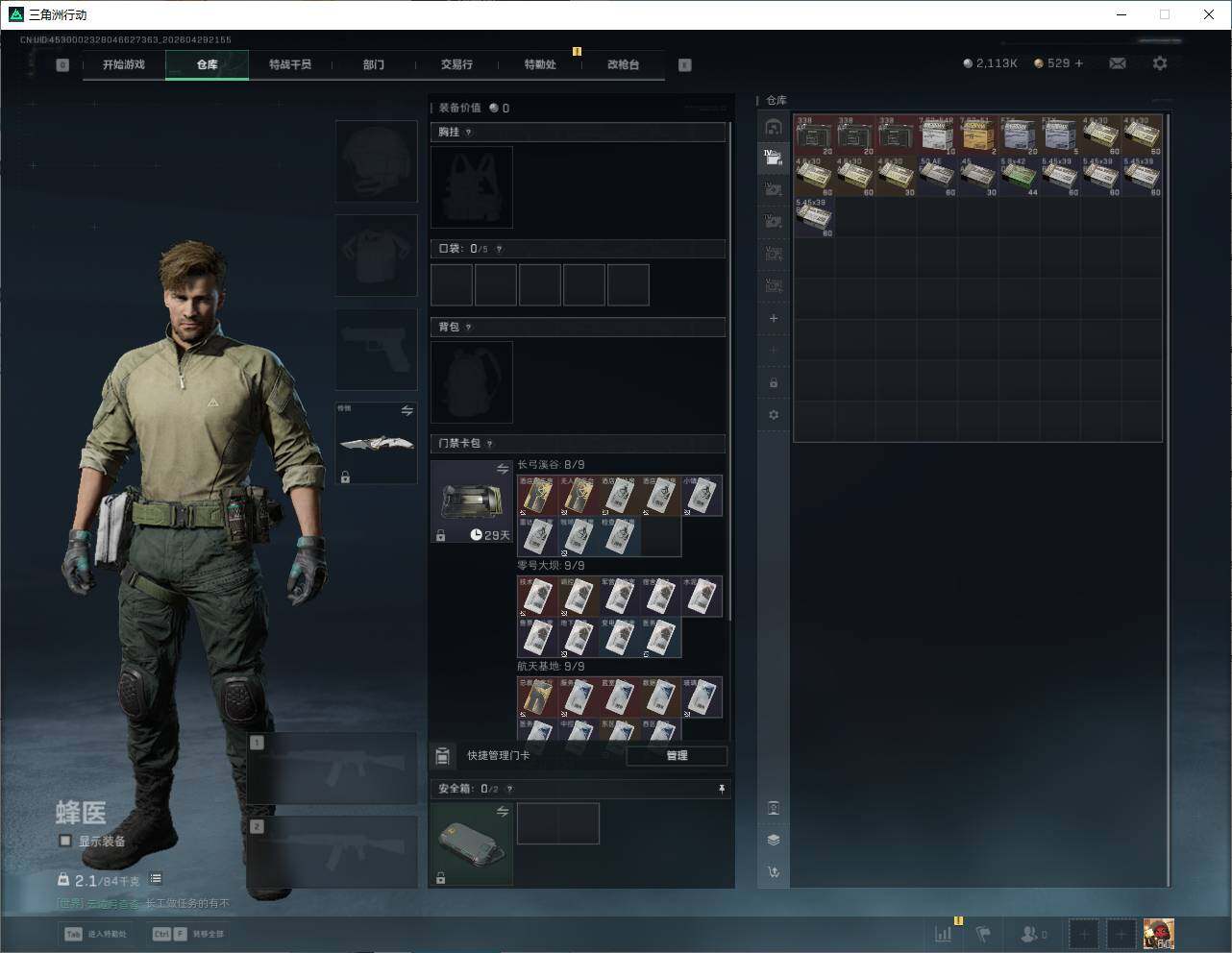Click the help icon beside 门禁卡包
Screen dimensions: 1232x953
[490, 444]
